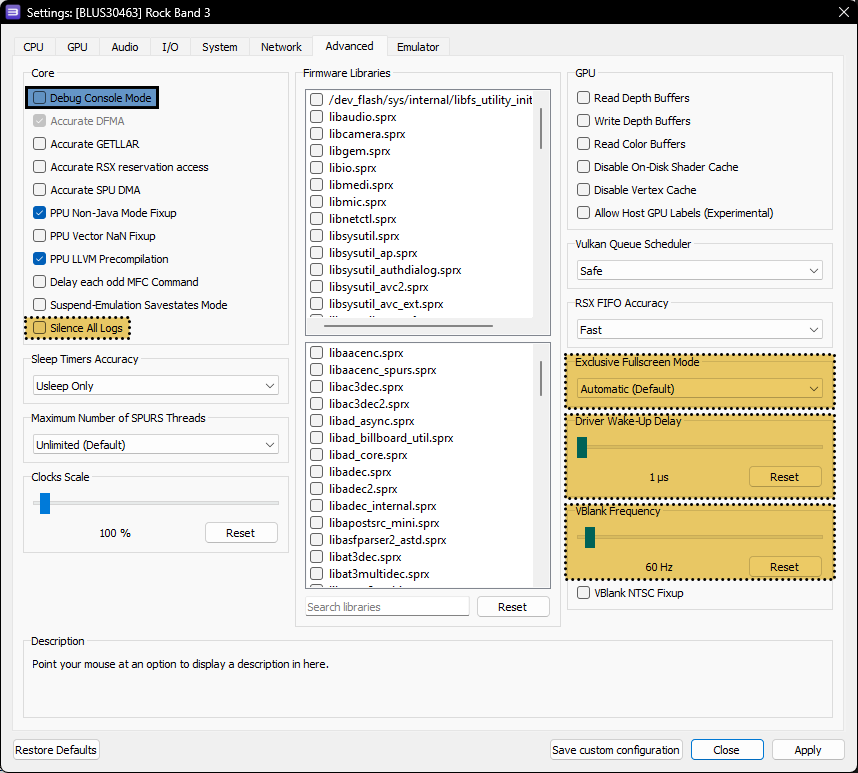The height and width of the screenshot is (773, 858).
Task: Click upper firmware list vertical scrollbar
Action: (541, 129)
